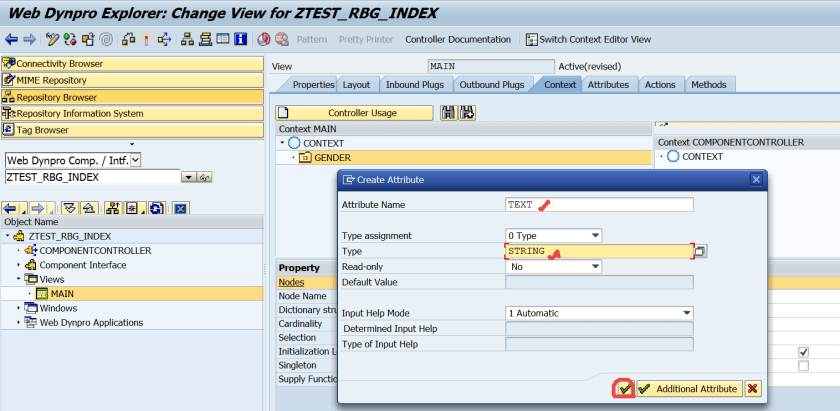The height and width of the screenshot is (411, 840).
Task: Click the green checkmark to confirm attribute
Action: (x=624, y=388)
